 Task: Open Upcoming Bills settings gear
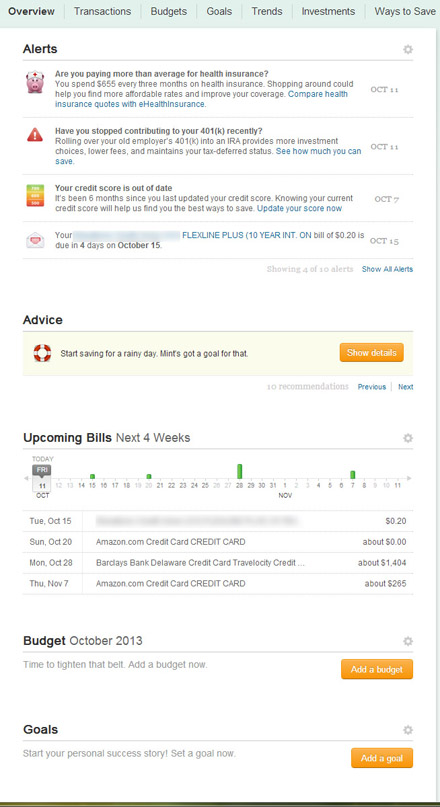[x=408, y=438]
